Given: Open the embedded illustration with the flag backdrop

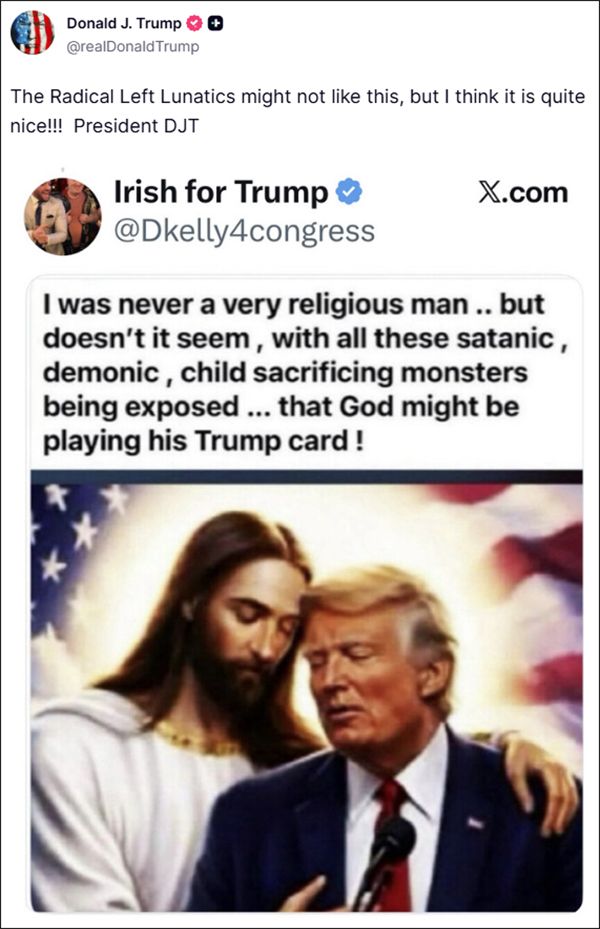Looking at the screenshot, I should coord(307,691).
